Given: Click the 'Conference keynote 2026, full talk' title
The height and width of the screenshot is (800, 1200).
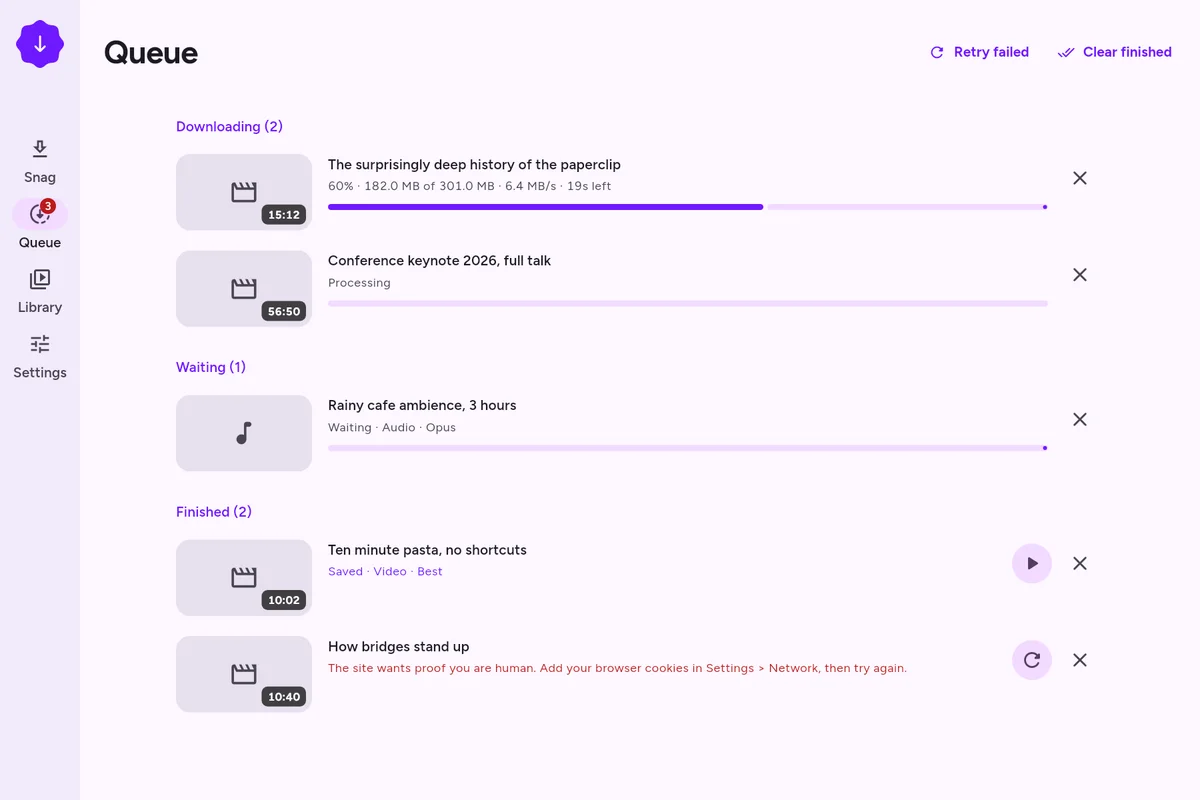Looking at the screenshot, I should tap(440, 260).
